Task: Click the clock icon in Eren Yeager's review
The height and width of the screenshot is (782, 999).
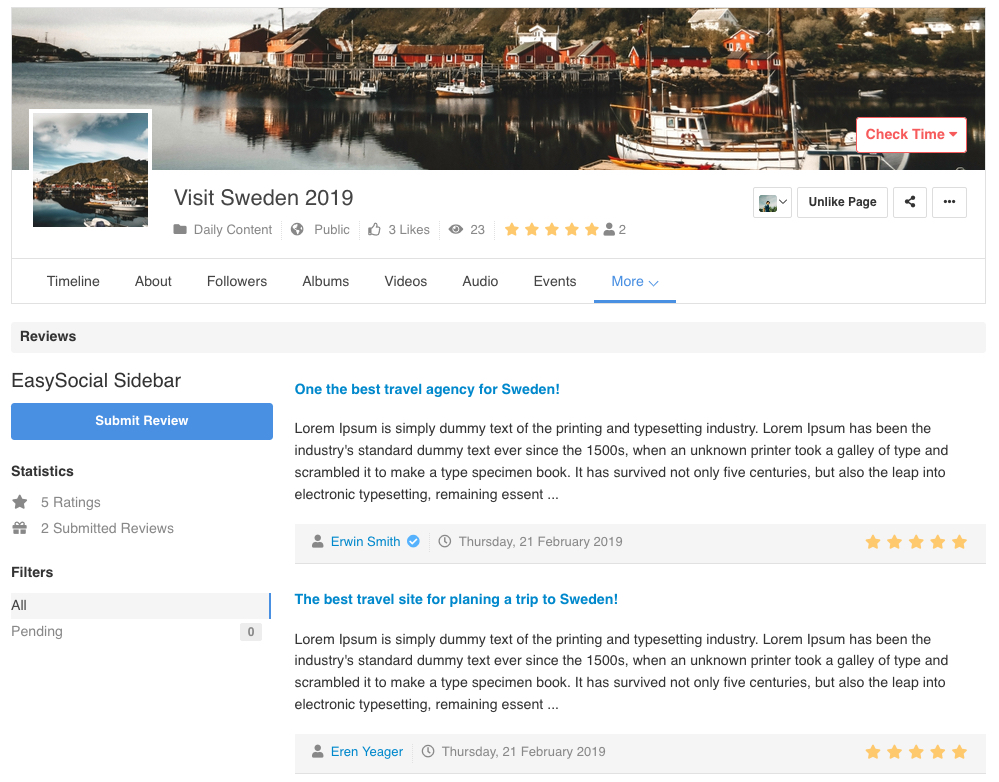Action: (428, 751)
